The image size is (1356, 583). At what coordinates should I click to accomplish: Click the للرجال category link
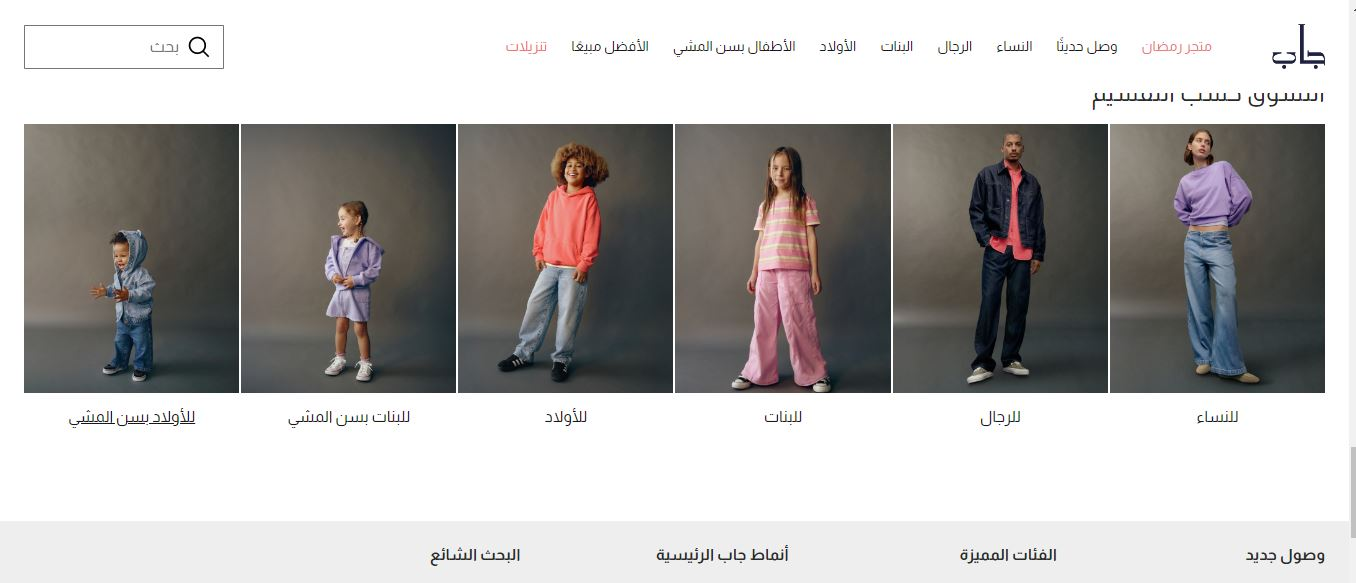point(1000,417)
